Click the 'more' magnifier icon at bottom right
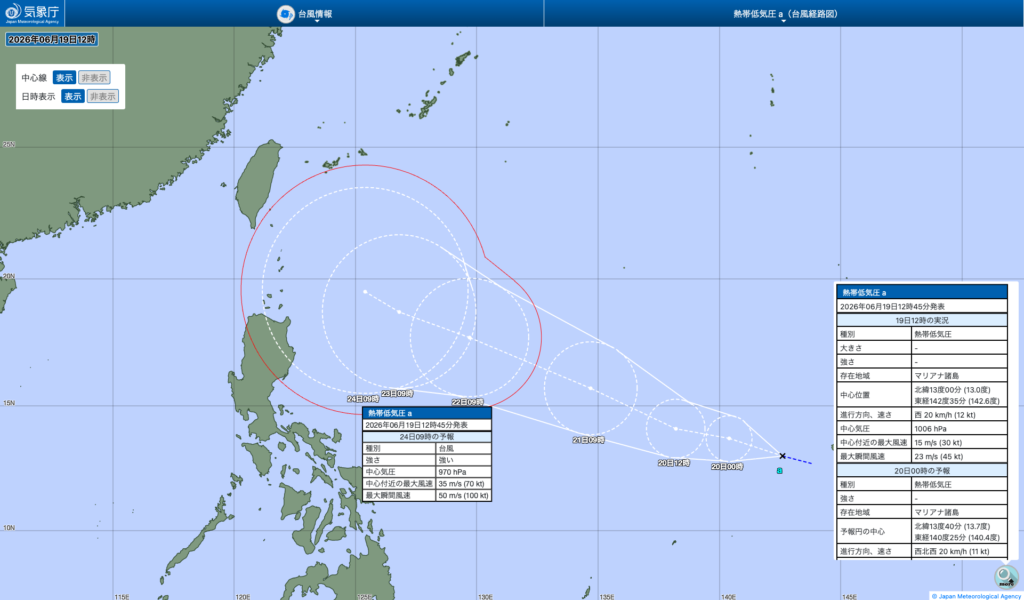Viewport: 1024px width, 600px height. (1006, 576)
